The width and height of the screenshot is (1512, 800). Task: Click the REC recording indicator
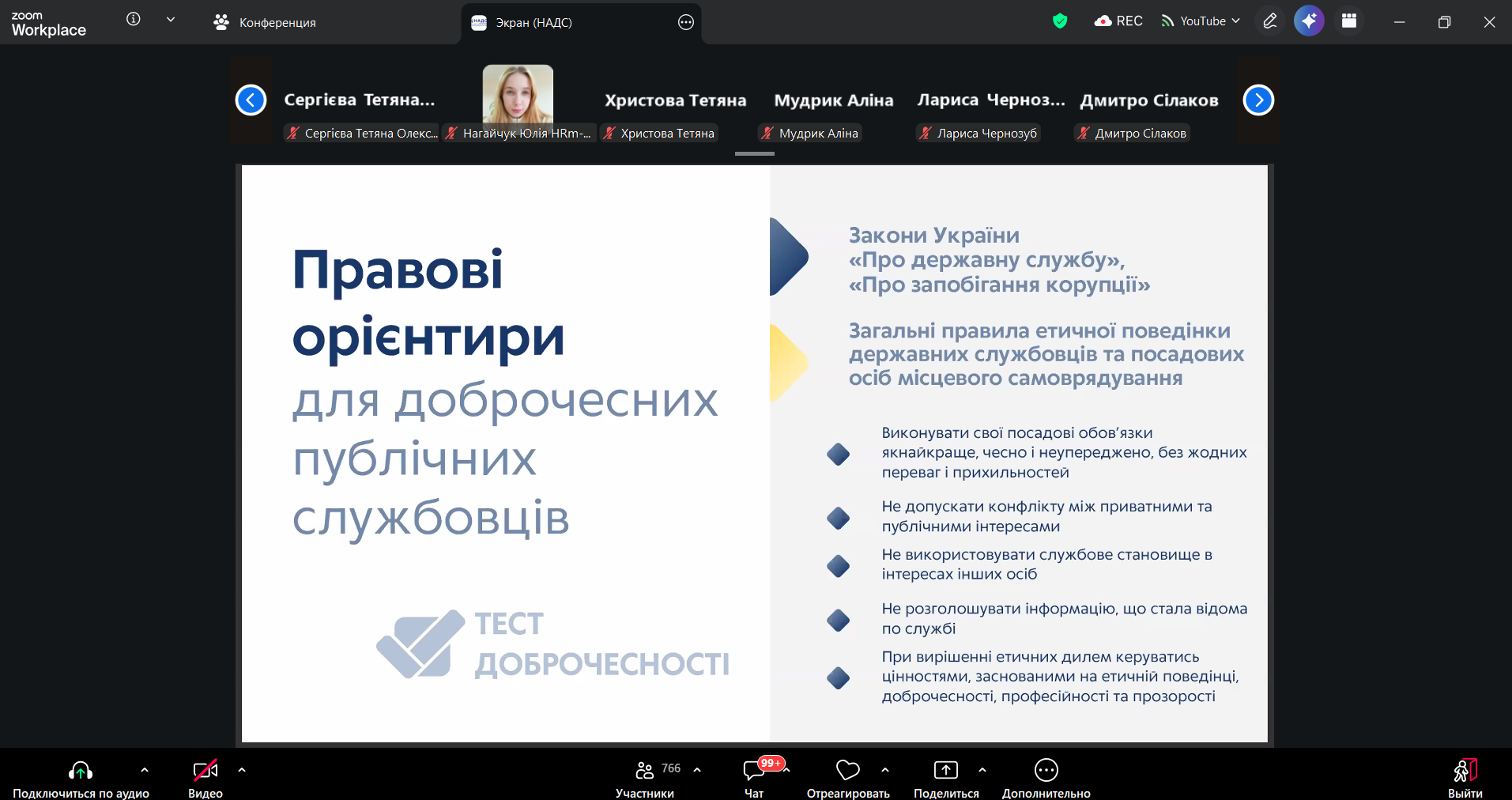(x=1118, y=21)
